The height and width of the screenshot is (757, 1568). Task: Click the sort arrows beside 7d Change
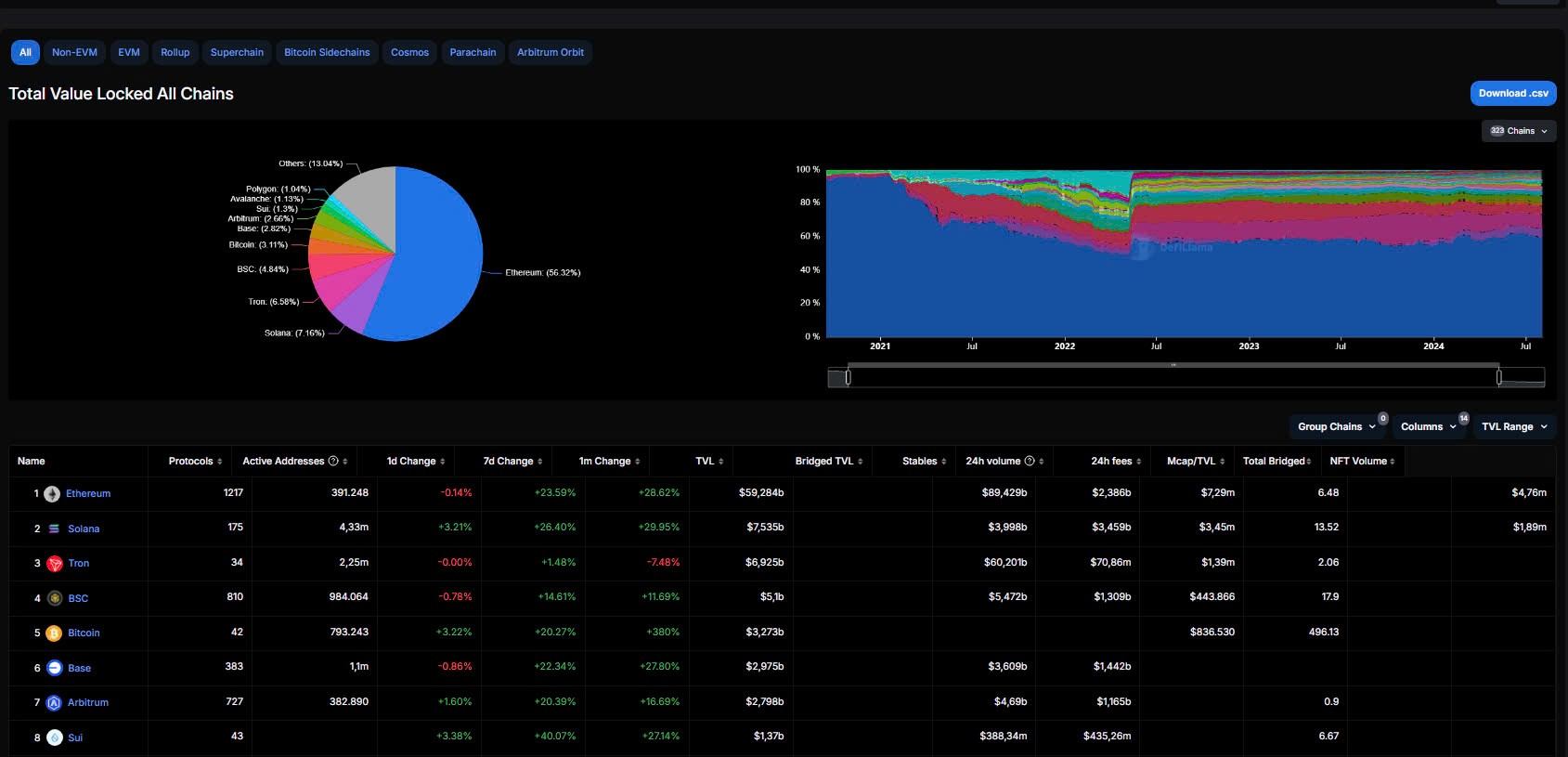coord(540,462)
